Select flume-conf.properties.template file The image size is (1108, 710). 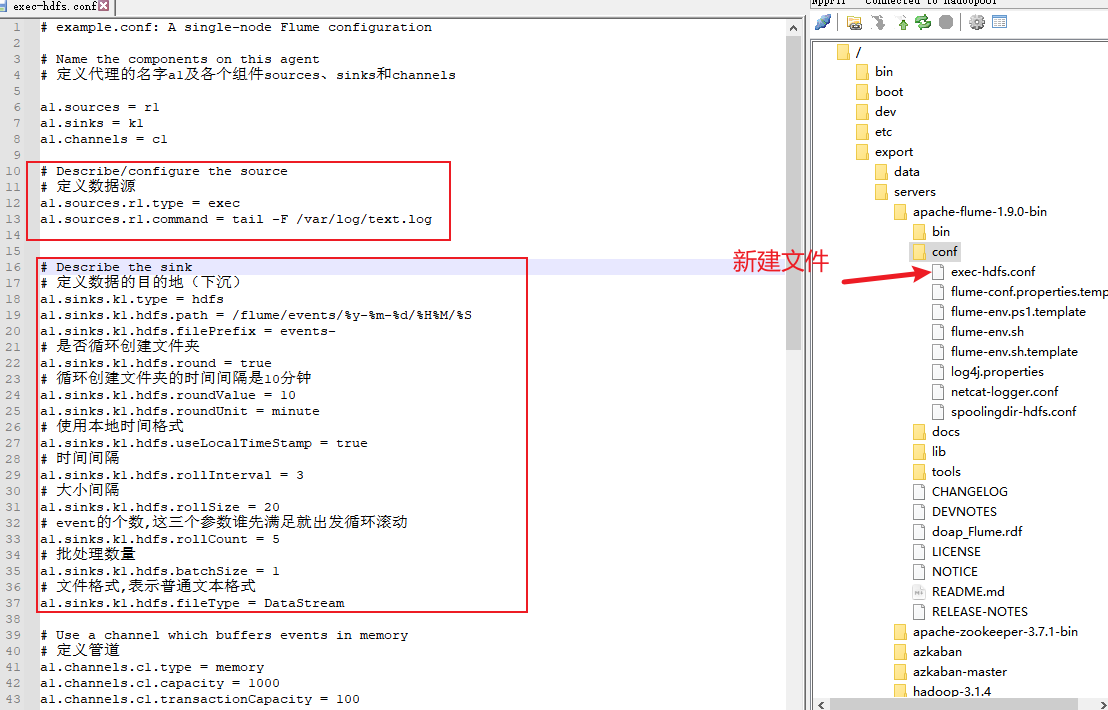pyautogui.click(x=1029, y=292)
